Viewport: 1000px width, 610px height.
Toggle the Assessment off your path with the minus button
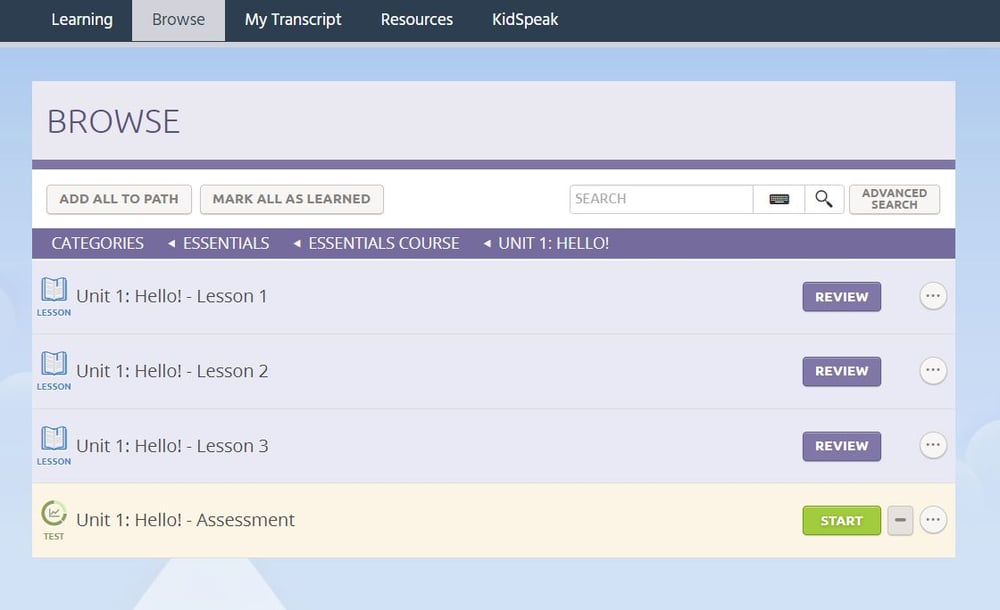[899, 520]
